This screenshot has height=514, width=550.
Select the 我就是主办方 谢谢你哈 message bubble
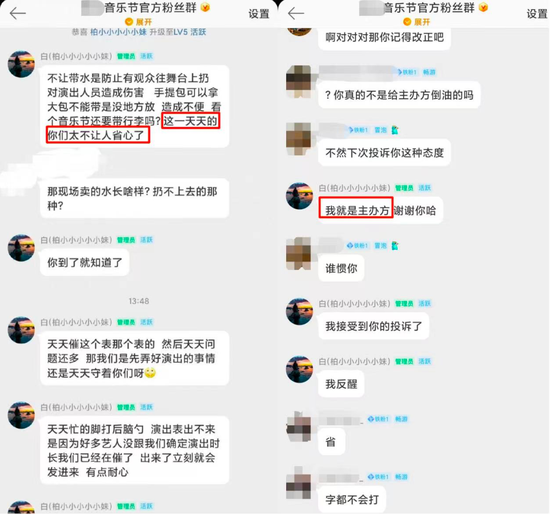pos(381,211)
